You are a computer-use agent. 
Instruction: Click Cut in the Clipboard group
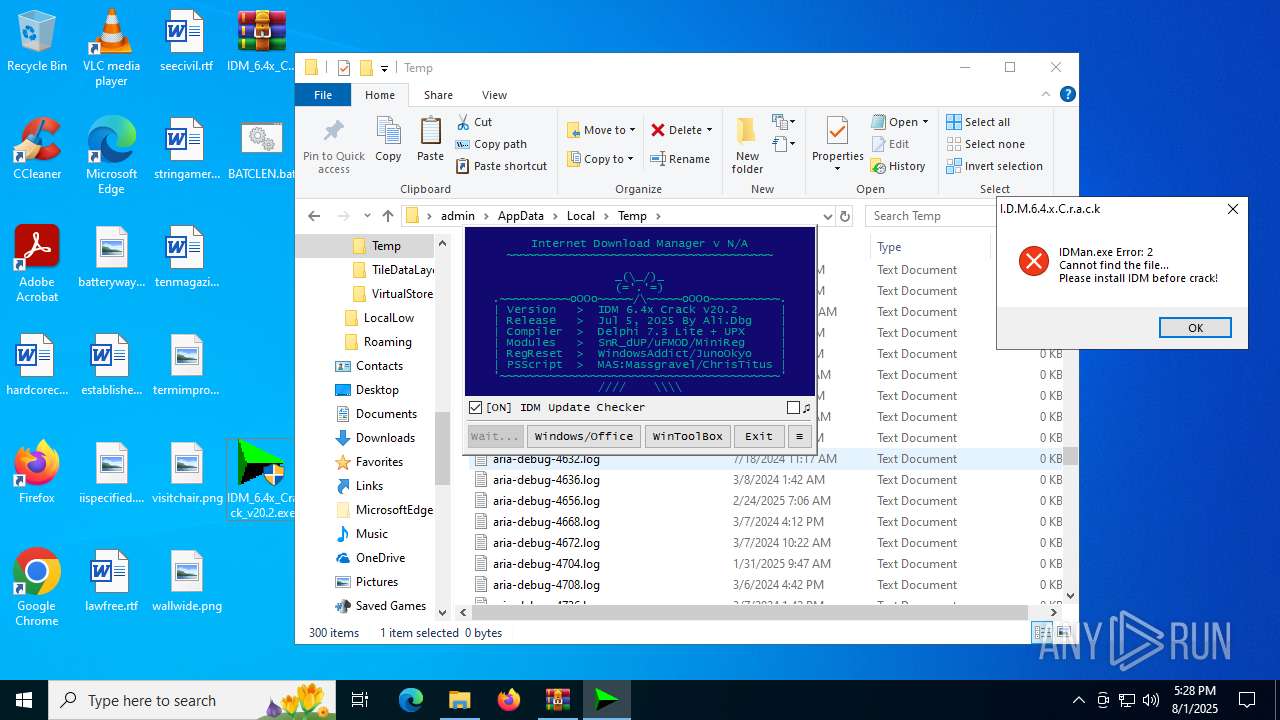point(474,122)
